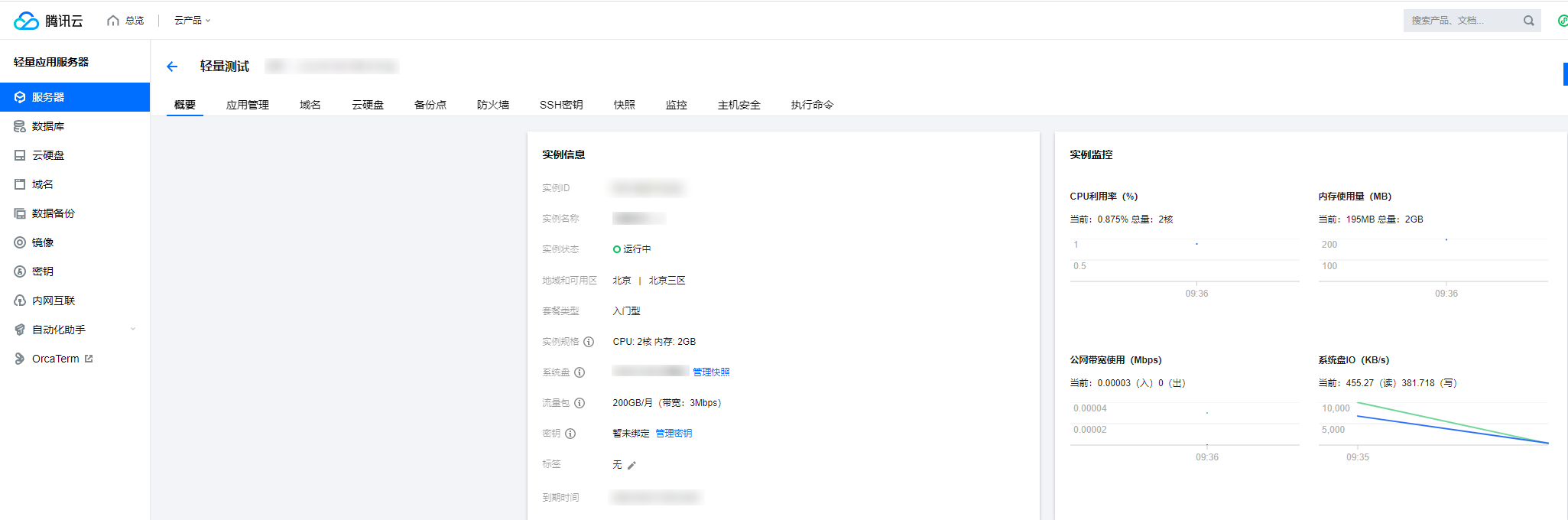The image size is (1568, 520).
Task: Select the 概要 tab
Action: tap(185, 105)
